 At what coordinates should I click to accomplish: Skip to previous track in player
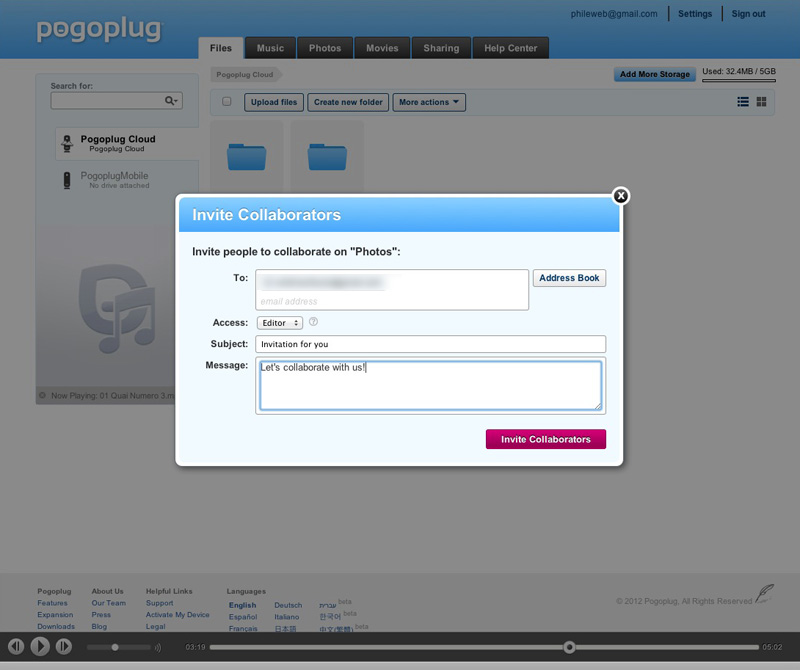[x=16, y=647]
